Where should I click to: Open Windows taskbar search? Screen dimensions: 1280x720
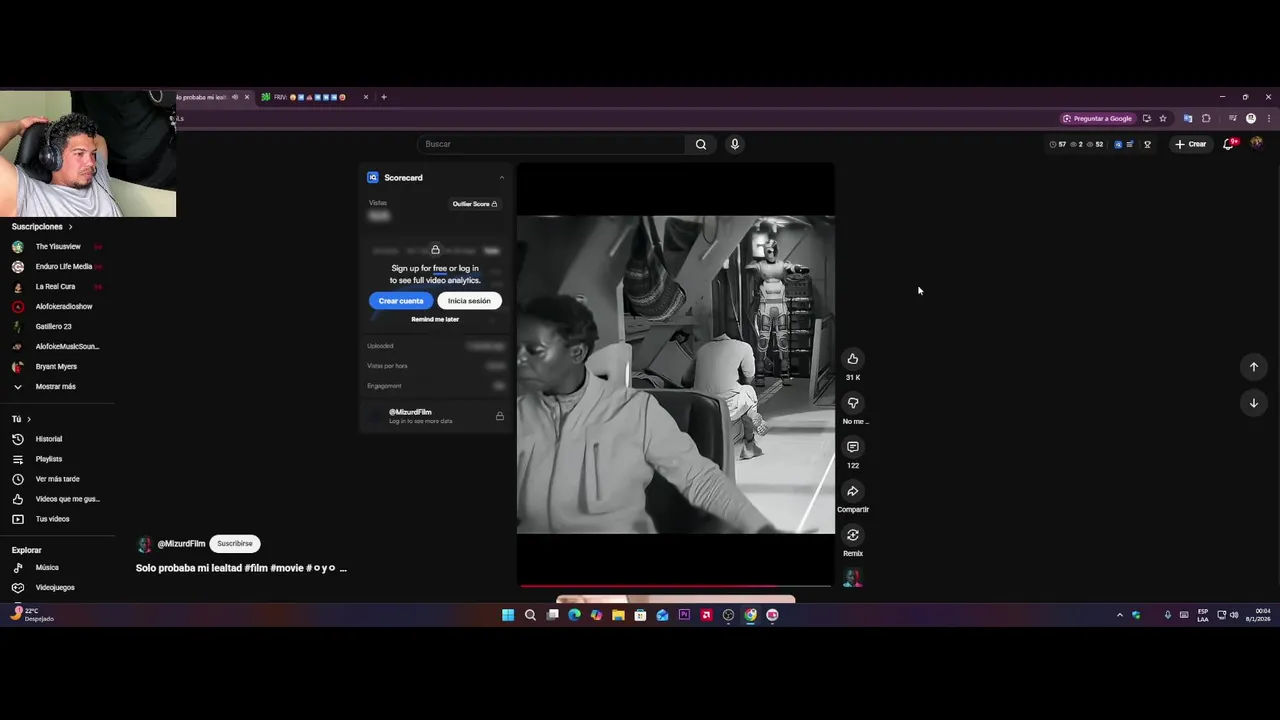(530, 615)
